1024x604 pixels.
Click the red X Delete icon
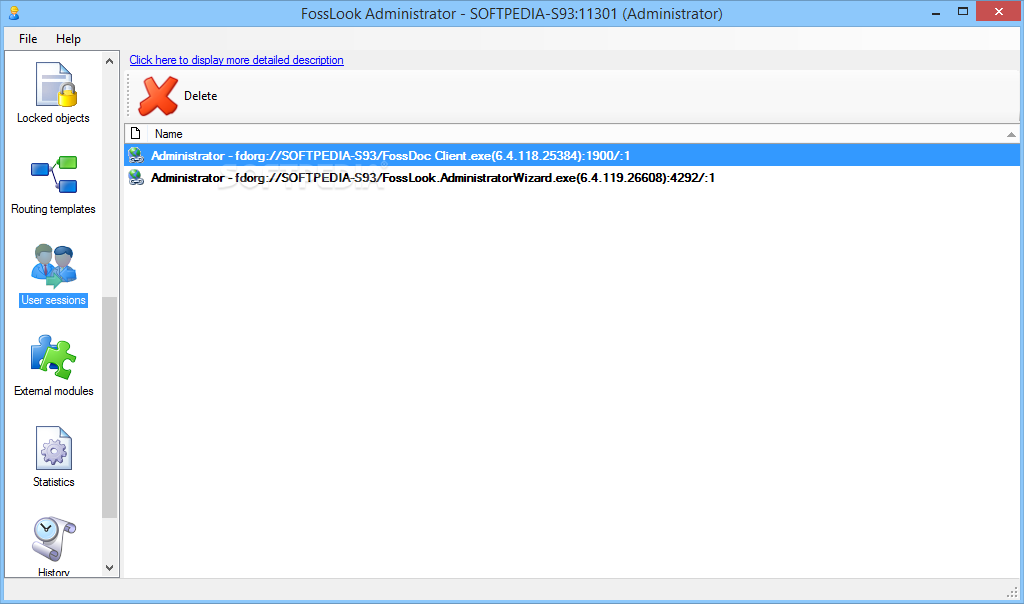[158, 96]
